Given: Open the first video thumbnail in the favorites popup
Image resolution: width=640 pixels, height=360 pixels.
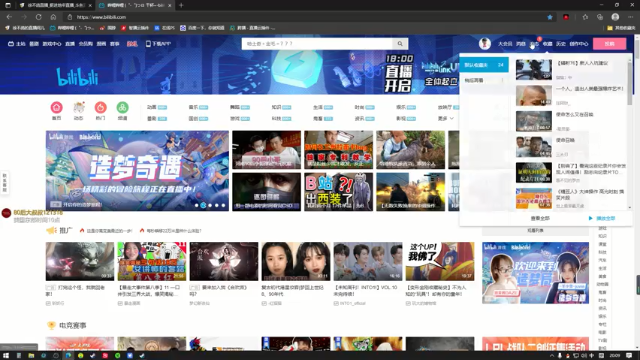Looking at the screenshot, I should 533,69.
